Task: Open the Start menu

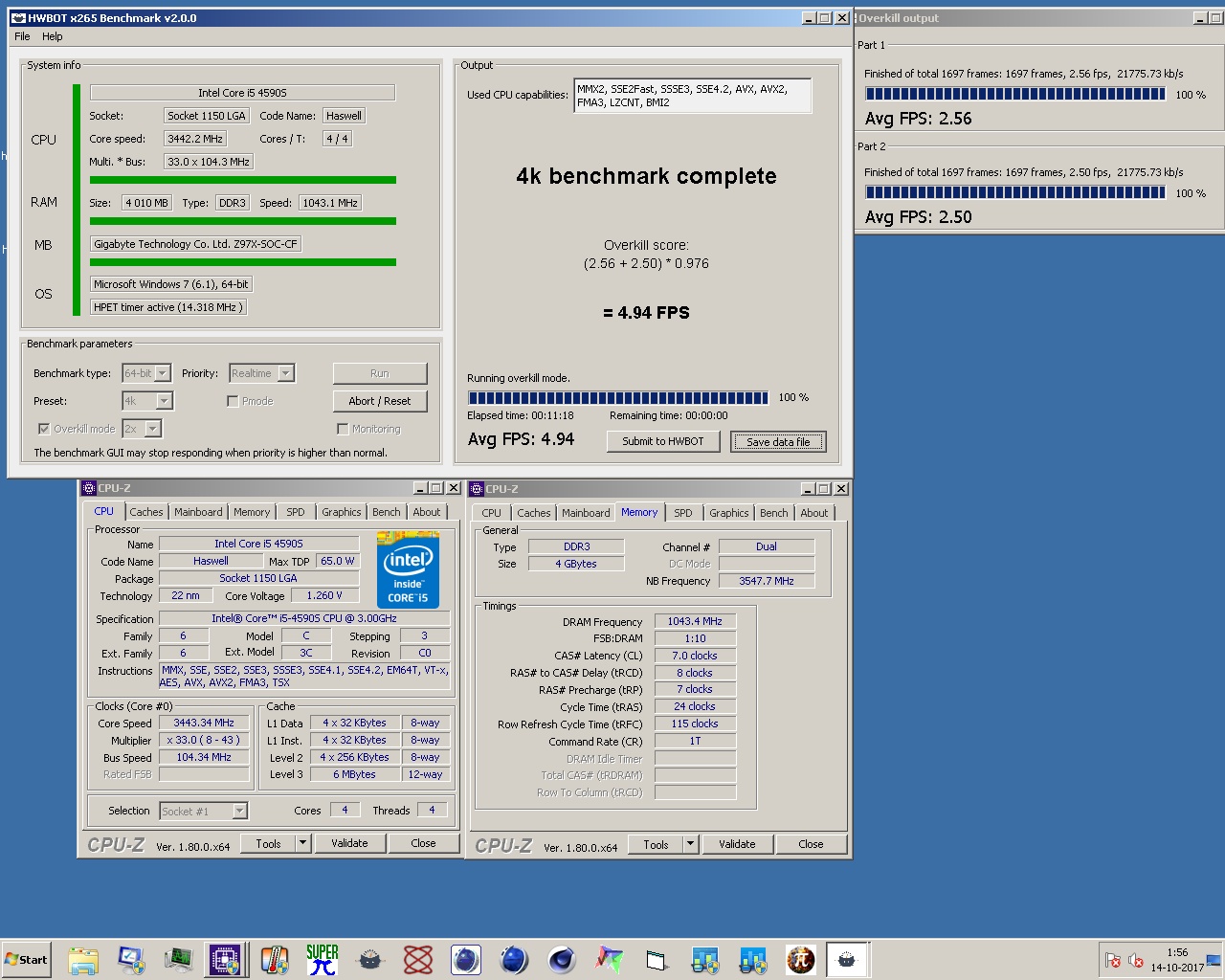Action: pyautogui.click(x=26, y=960)
